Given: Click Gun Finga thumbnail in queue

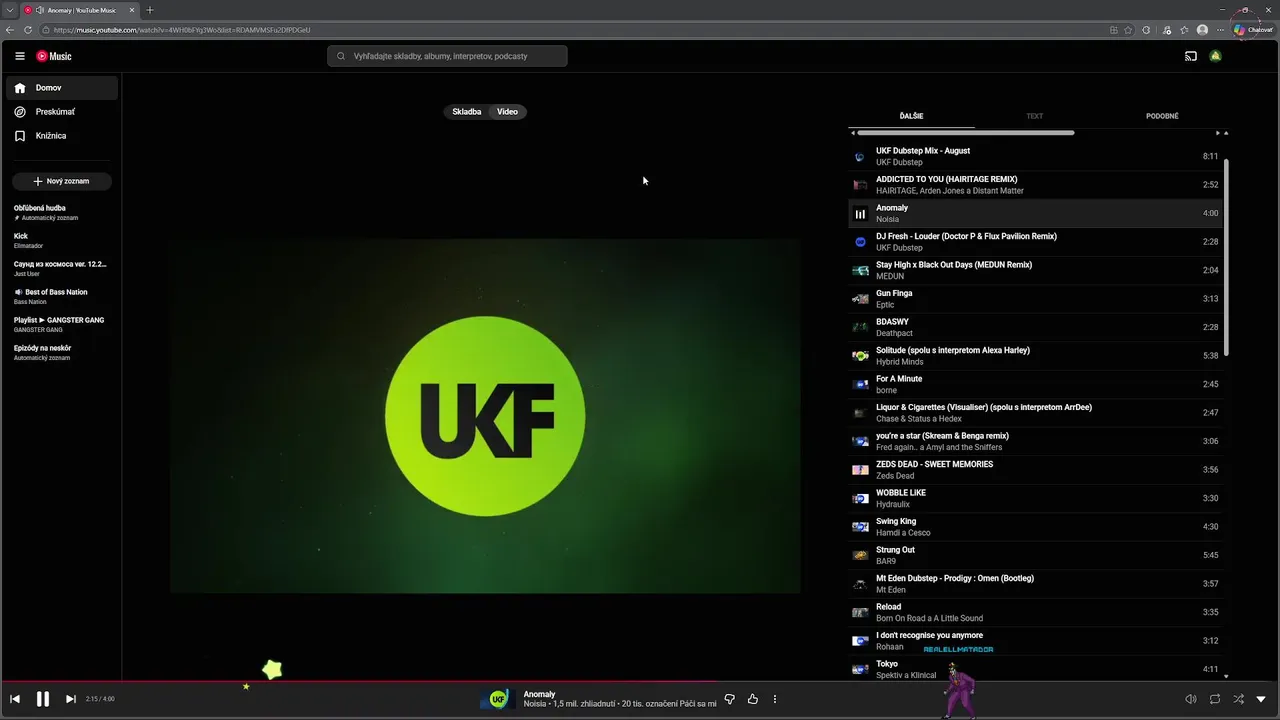Looking at the screenshot, I should [x=860, y=299].
